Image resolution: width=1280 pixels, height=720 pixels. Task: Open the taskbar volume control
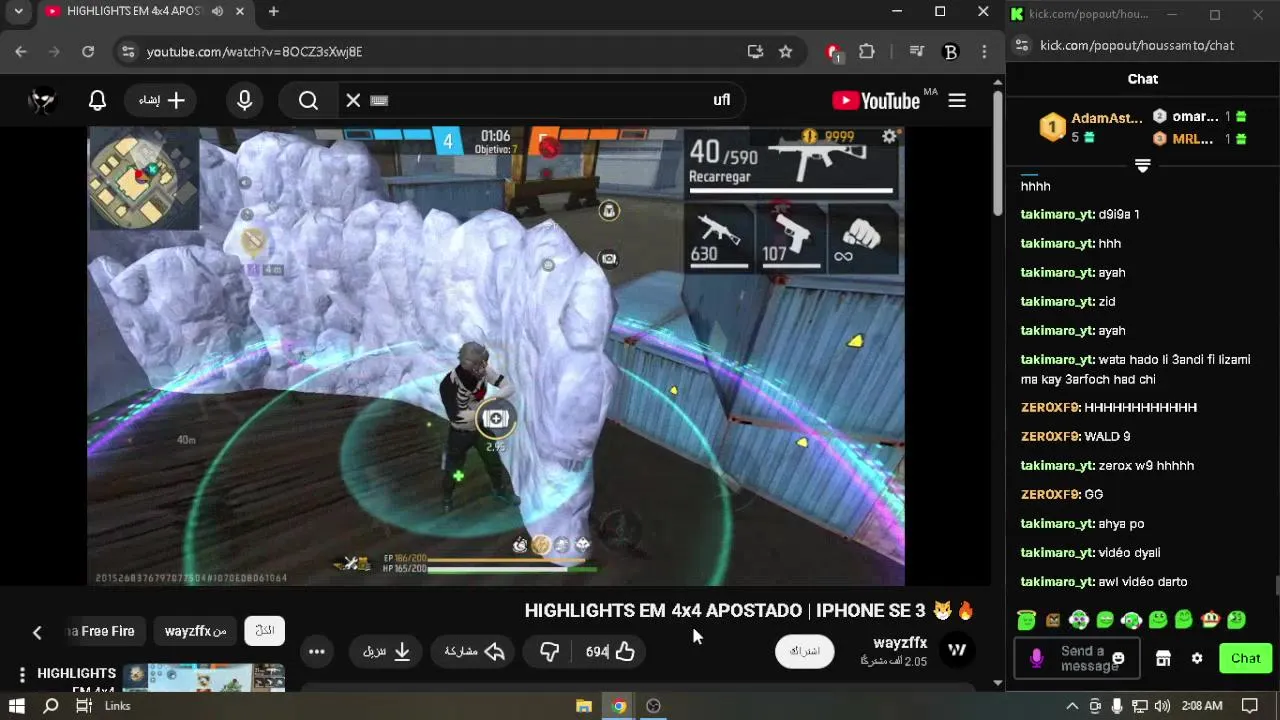[x=1162, y=706]
